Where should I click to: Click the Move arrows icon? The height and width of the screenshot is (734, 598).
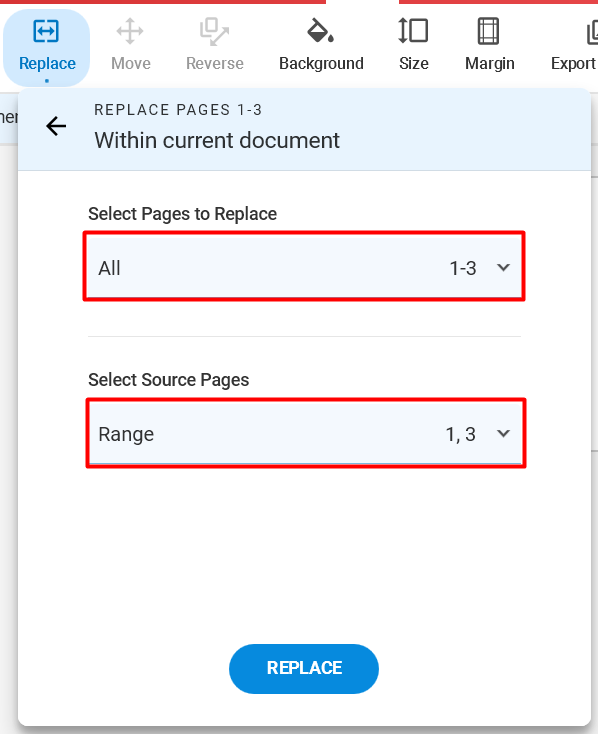[130, 31]
